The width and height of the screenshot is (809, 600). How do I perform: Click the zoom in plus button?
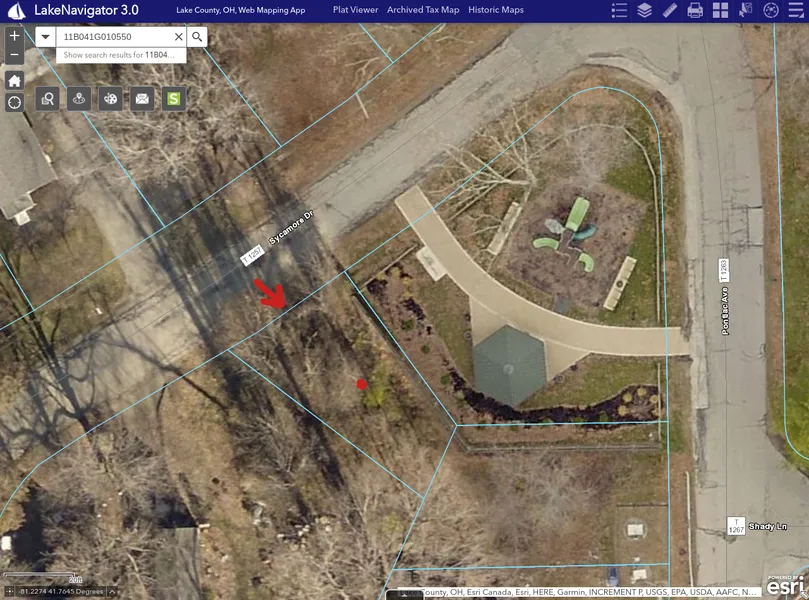(14, 35)
